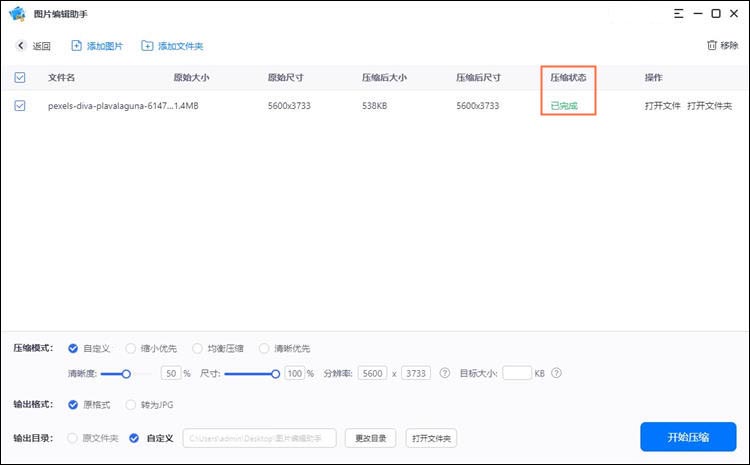The height and width of the screenshot is (465, 750).
Task: Click the resolution width field 5600
Action: click(x=372, y=373)
